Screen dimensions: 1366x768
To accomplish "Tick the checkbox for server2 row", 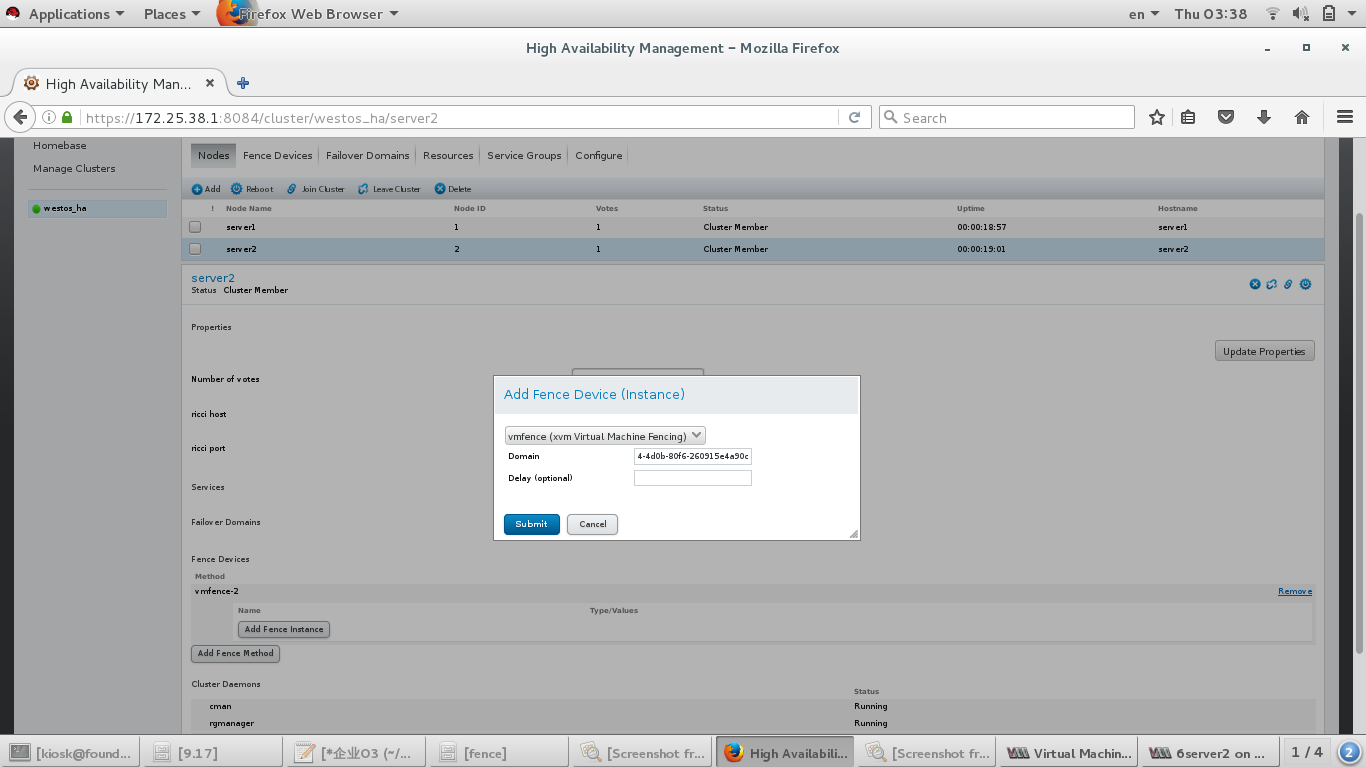I will pos(195,249).
